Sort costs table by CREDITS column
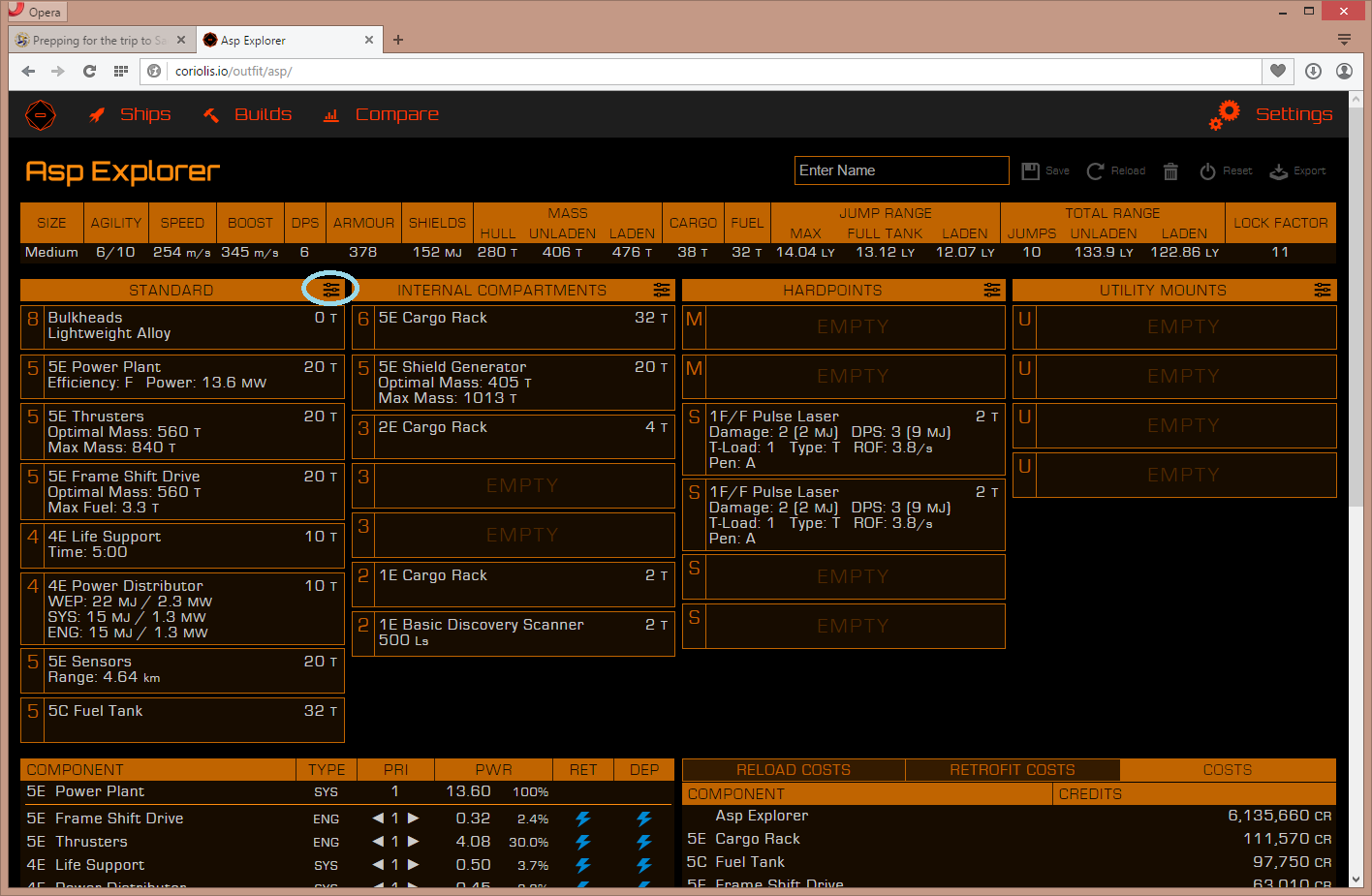This screenshot has width=1372, height=896. tap(1194, 794)
